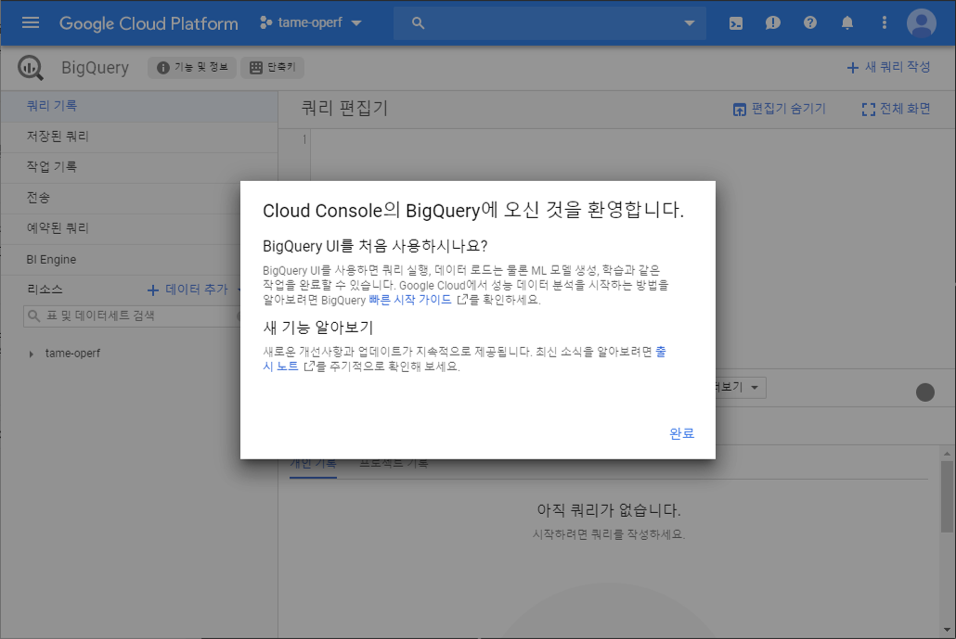Click the 쿼리 편집기 heading
Screen dimensions: 956x639
click(344, 109)
